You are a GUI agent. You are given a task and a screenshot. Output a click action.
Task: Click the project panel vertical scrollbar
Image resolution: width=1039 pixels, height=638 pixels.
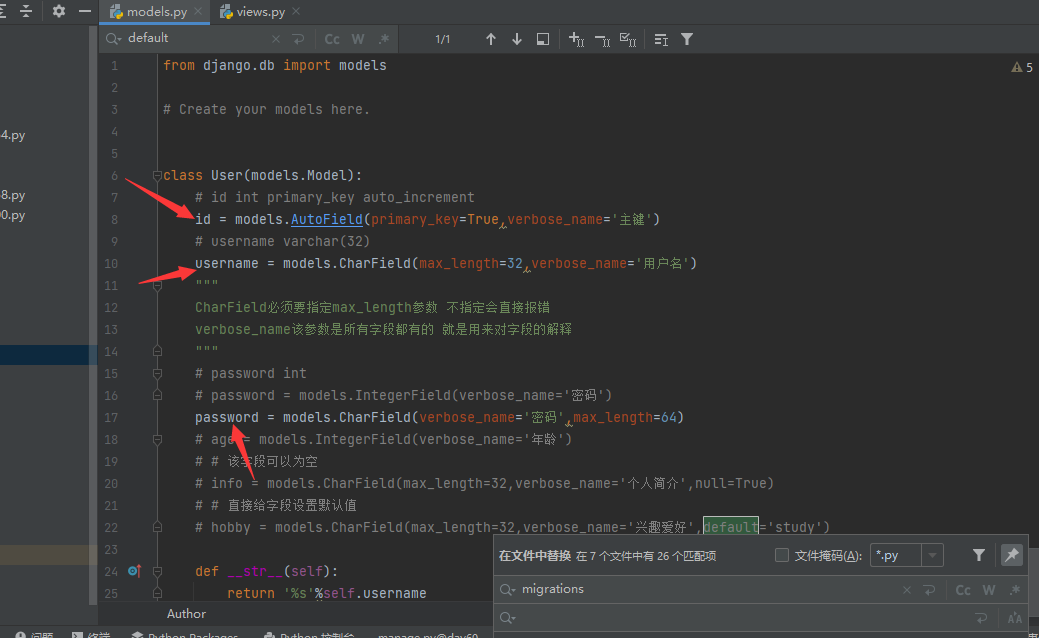pyautogui.click(x=93, y=315)
